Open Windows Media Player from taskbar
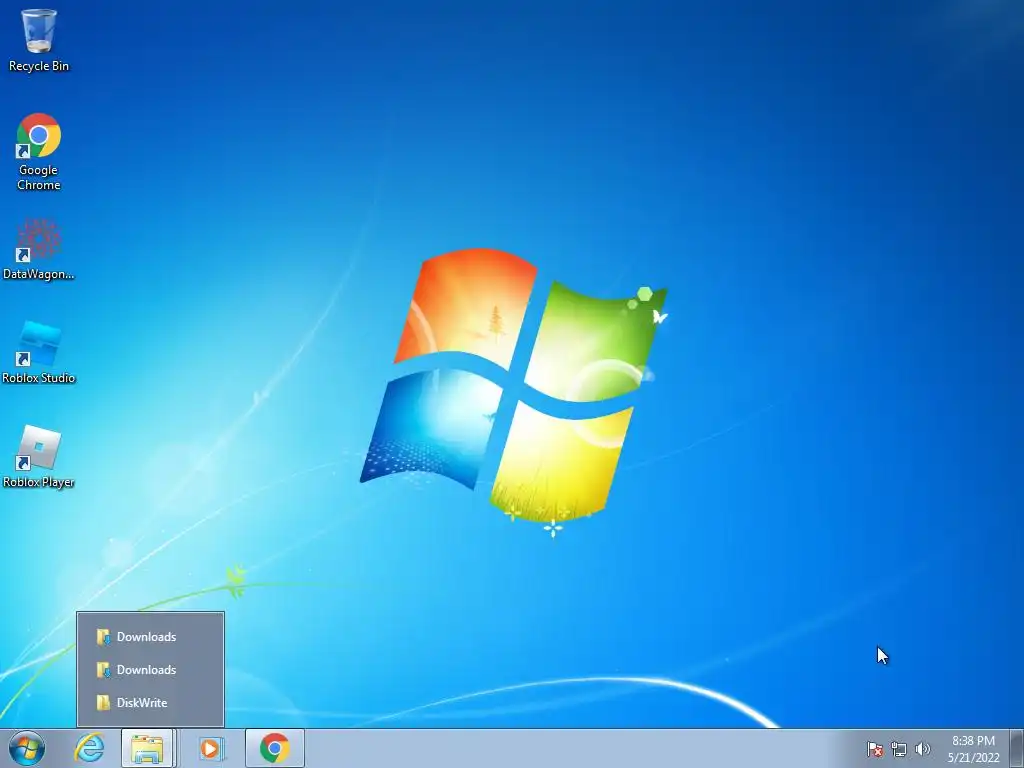This screenshot has height=768, width=1024. click(210, 748)
